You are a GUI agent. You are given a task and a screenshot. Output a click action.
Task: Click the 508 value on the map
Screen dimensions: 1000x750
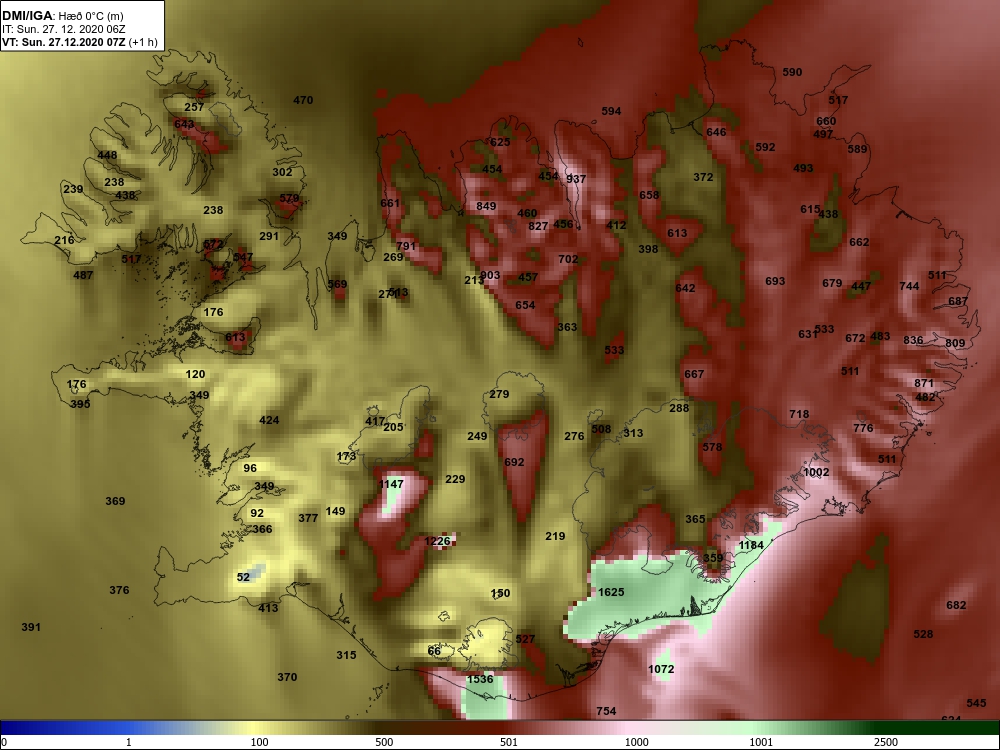[x=601, y=429]
